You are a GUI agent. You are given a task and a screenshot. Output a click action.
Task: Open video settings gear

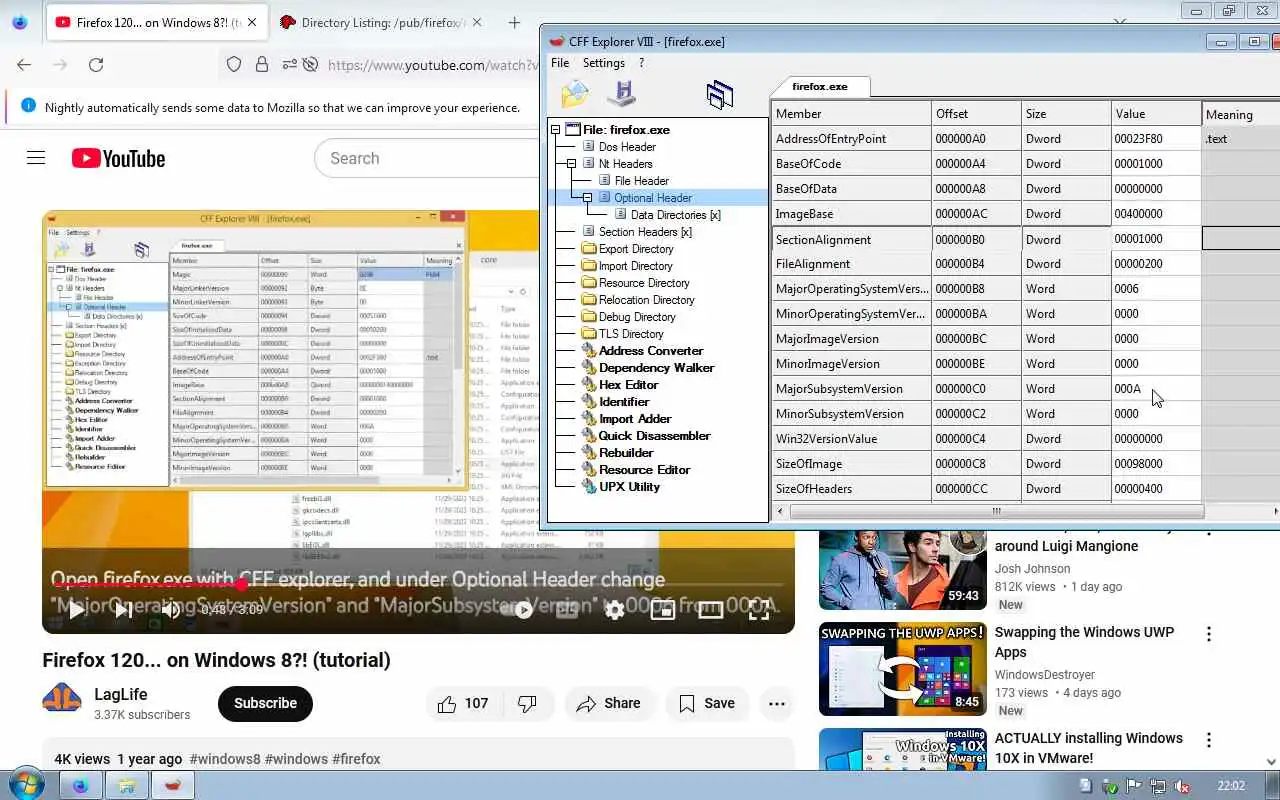614,609
